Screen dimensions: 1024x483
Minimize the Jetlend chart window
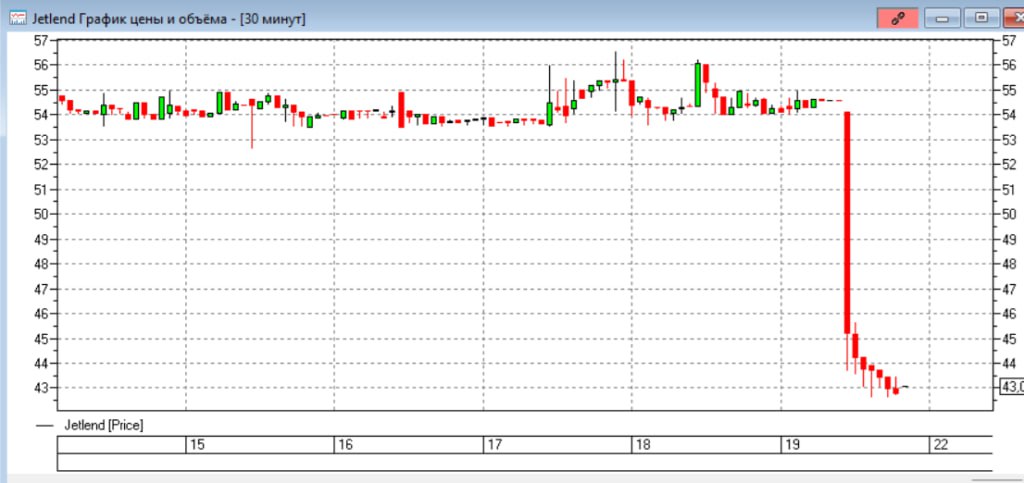943,18
